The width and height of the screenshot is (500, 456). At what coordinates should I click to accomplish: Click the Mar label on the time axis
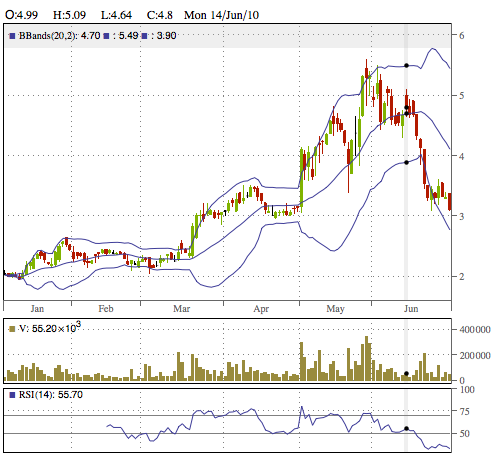pos(181,309)
